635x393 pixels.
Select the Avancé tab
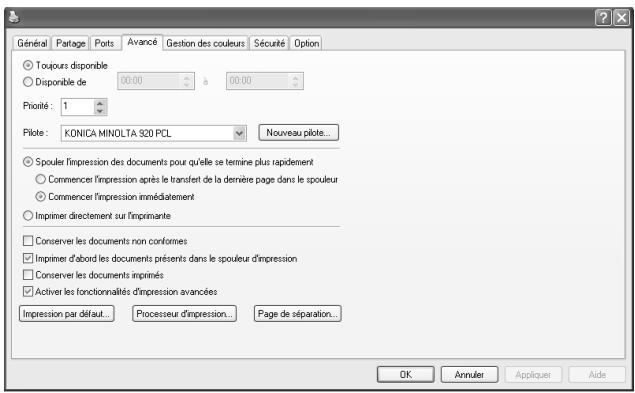(142, 42)
